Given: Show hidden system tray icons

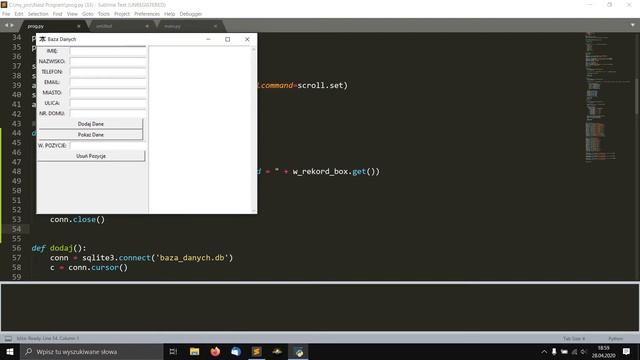Looking at the screenshot, I should (544, 351).
